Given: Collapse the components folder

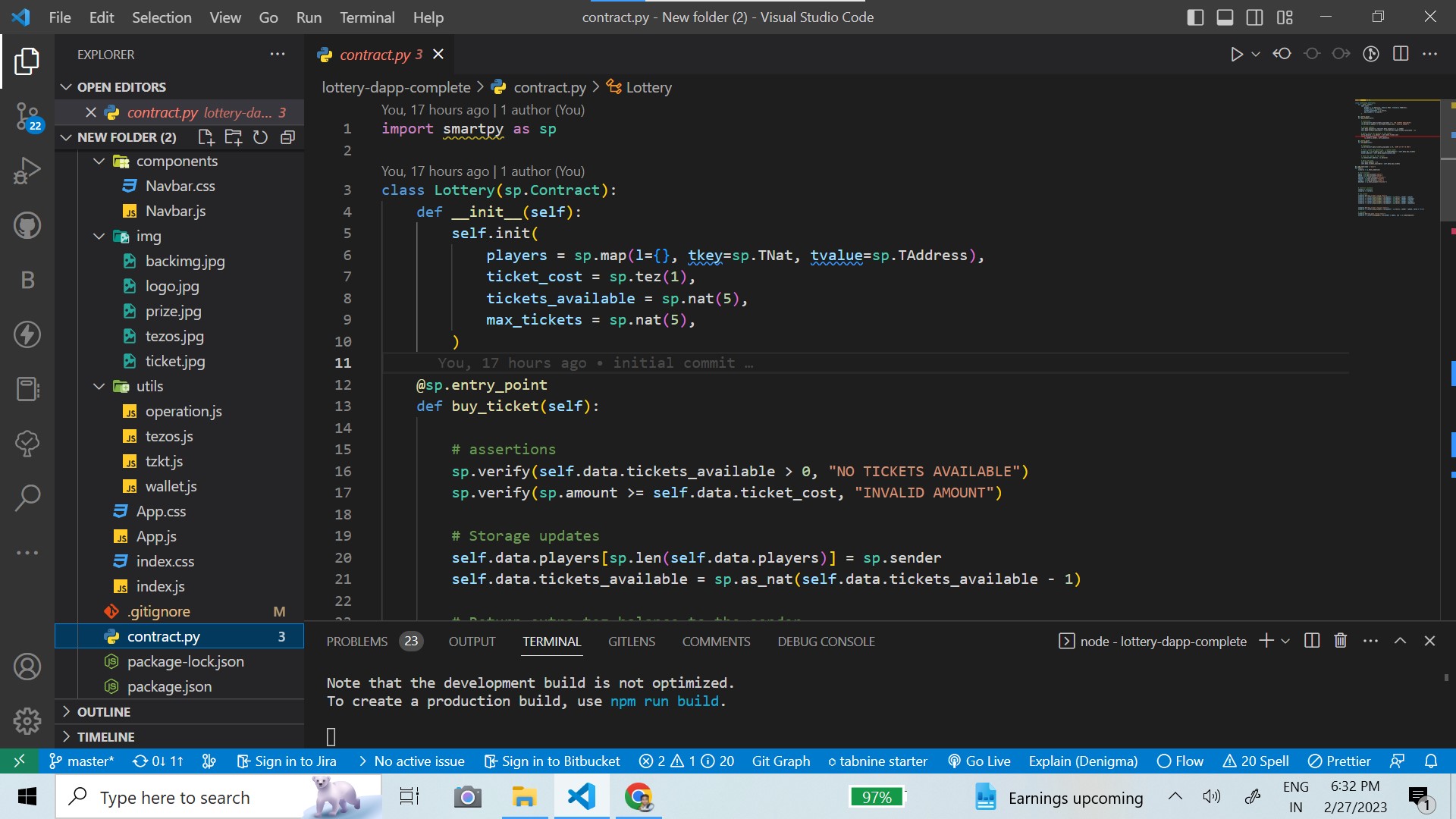Looking at the screenshot, I should pos(99,161).
